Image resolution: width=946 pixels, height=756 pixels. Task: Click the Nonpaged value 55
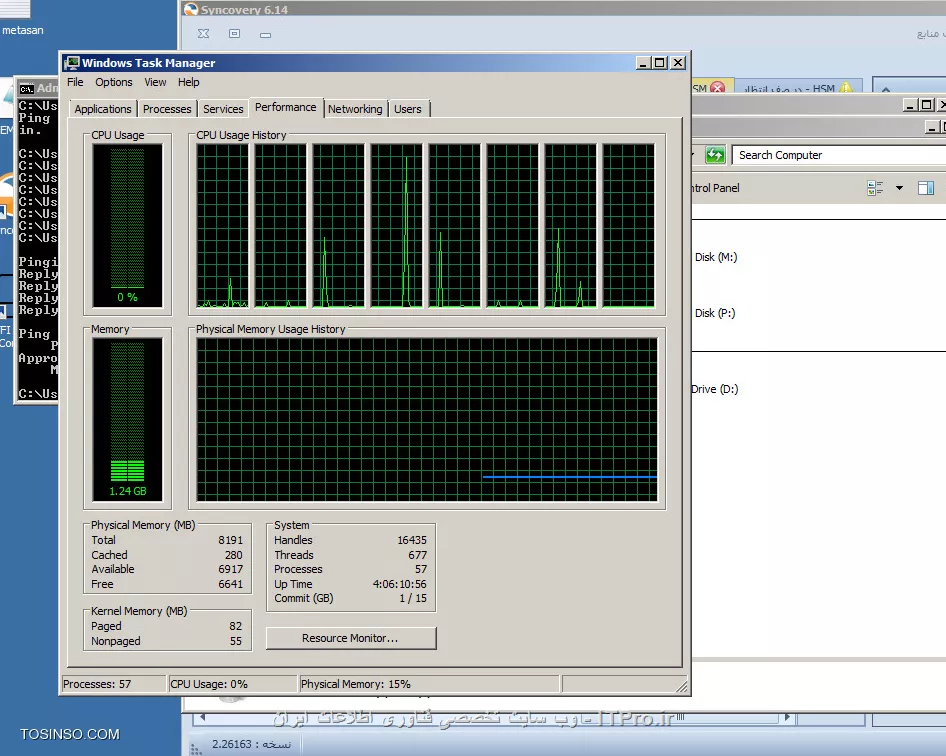[235, 641]
